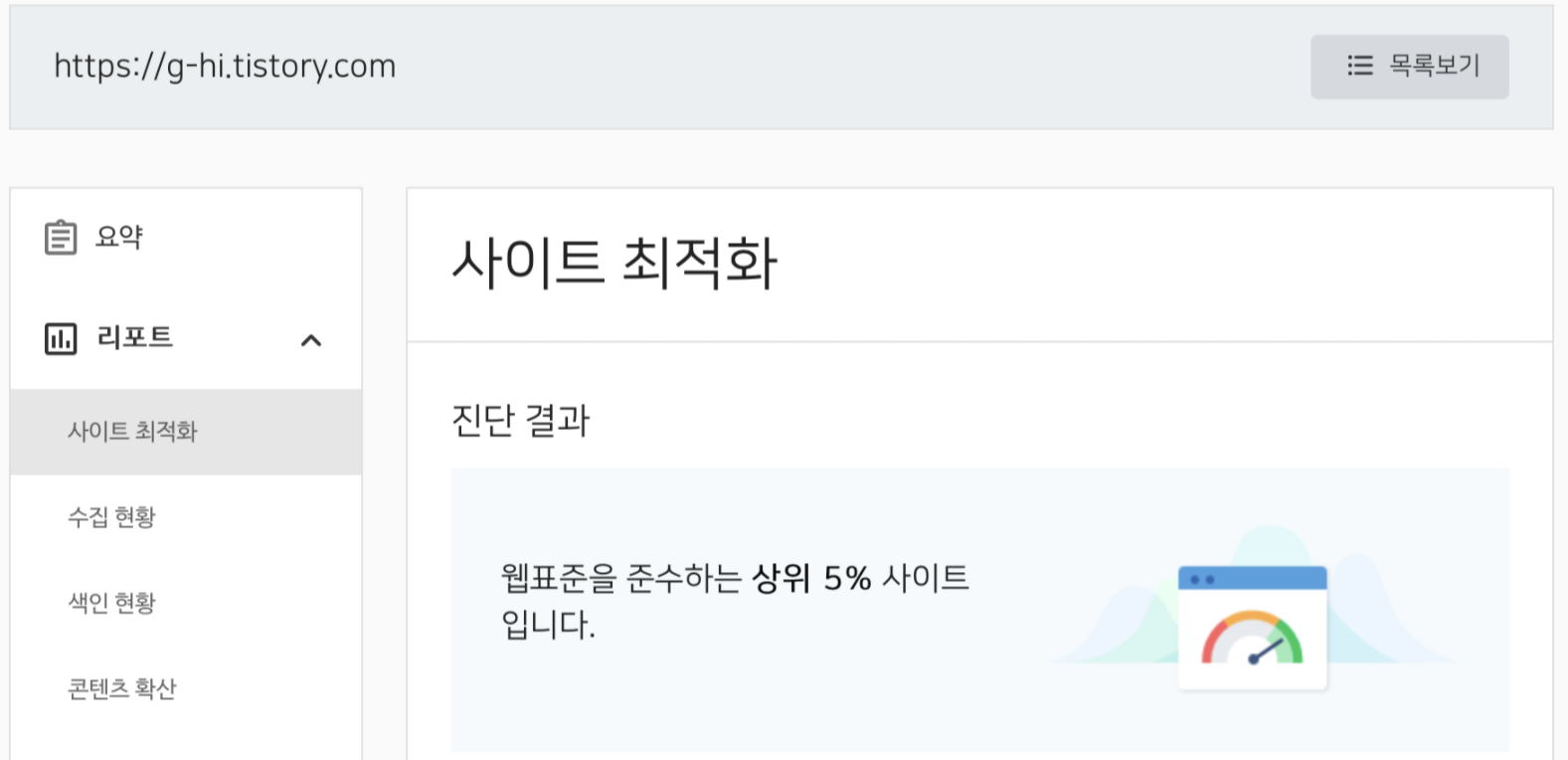The width and height of the screenshot is (1568, 760).
Task: Click the list icon inside the 목록보기 button
Action: pos(1358,66)
